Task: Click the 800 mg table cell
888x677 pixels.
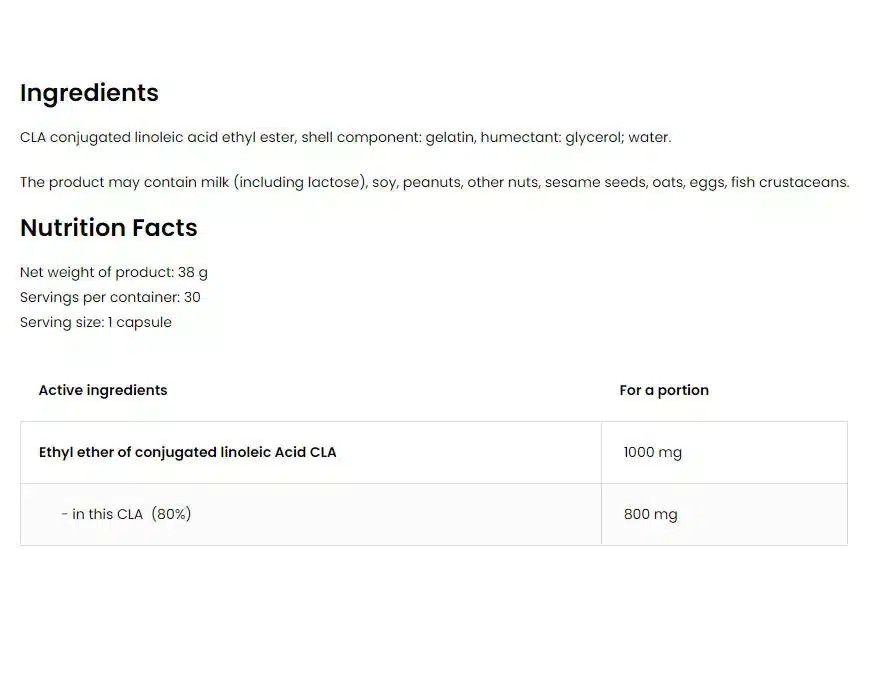Action: click(650, 514)
